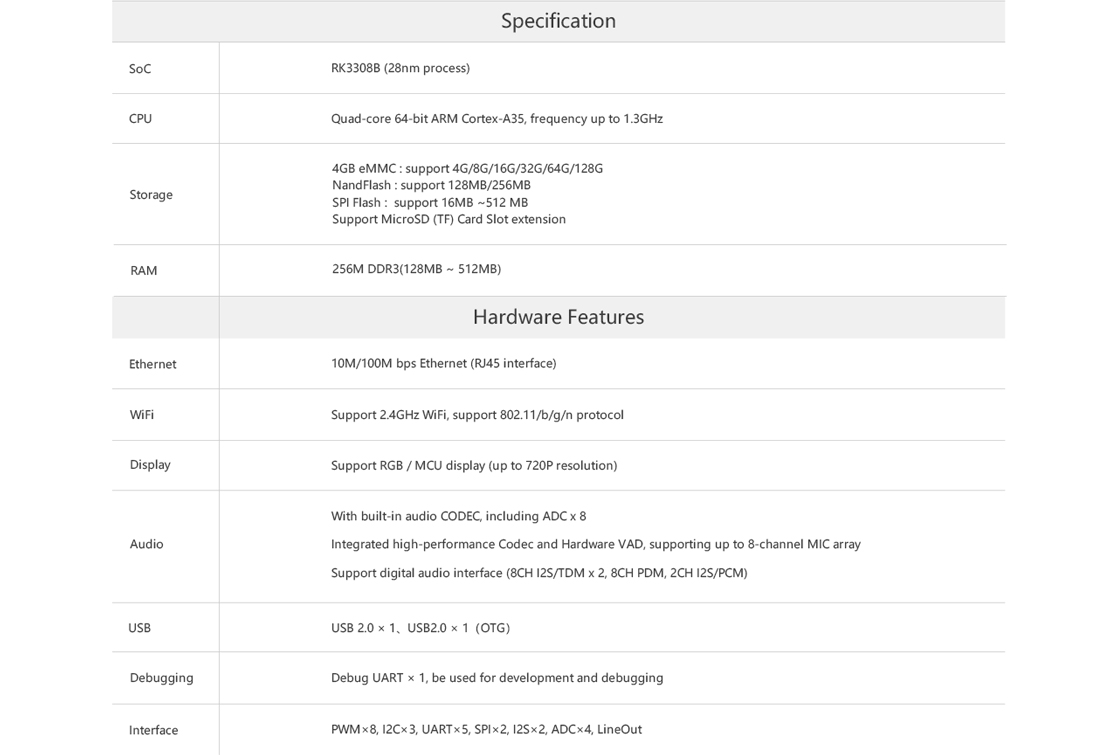Select the RAM row label
The image size is (1118, 755).
tap(143, 271)
